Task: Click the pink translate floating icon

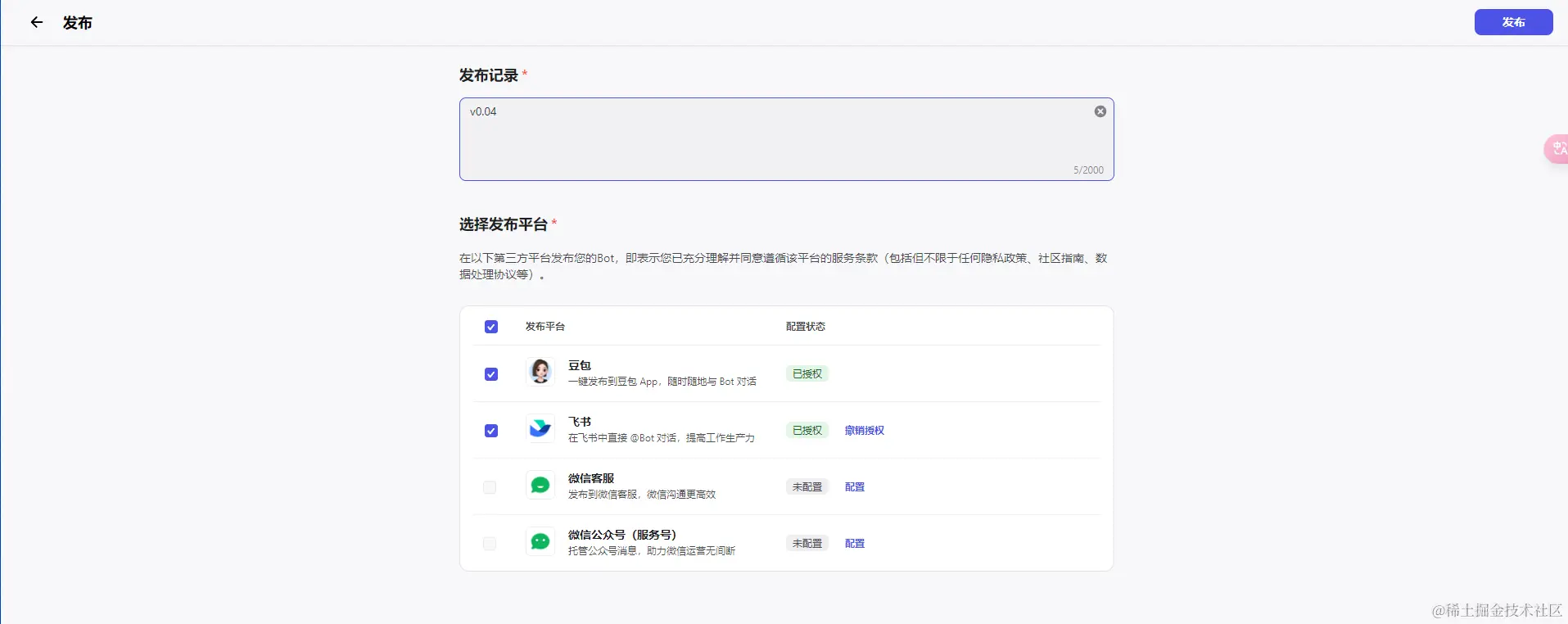Action: 1557,148
